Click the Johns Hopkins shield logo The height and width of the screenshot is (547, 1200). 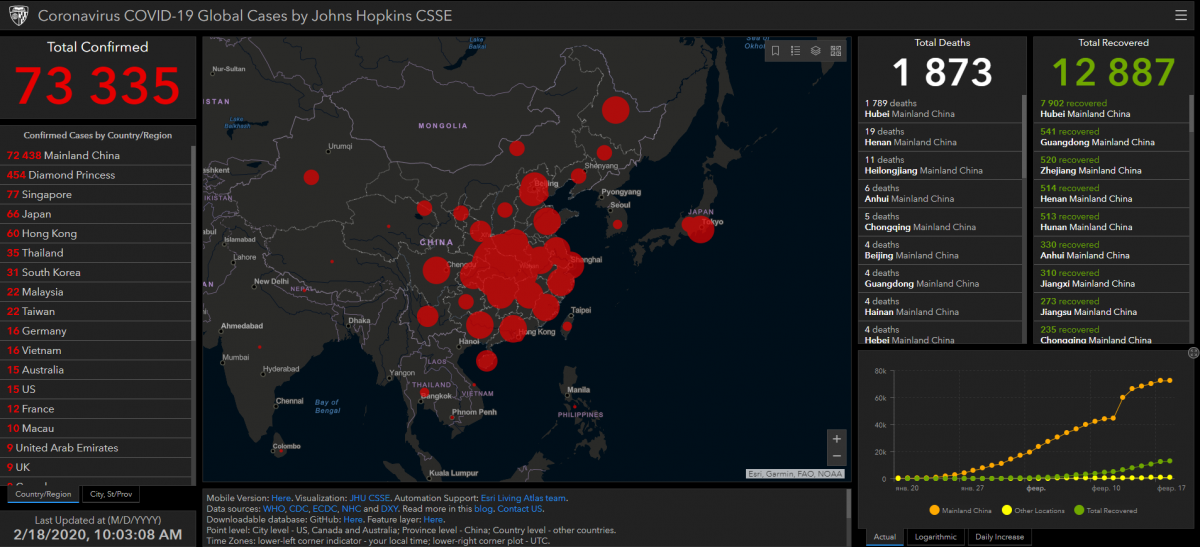click(x=19, y=16)
